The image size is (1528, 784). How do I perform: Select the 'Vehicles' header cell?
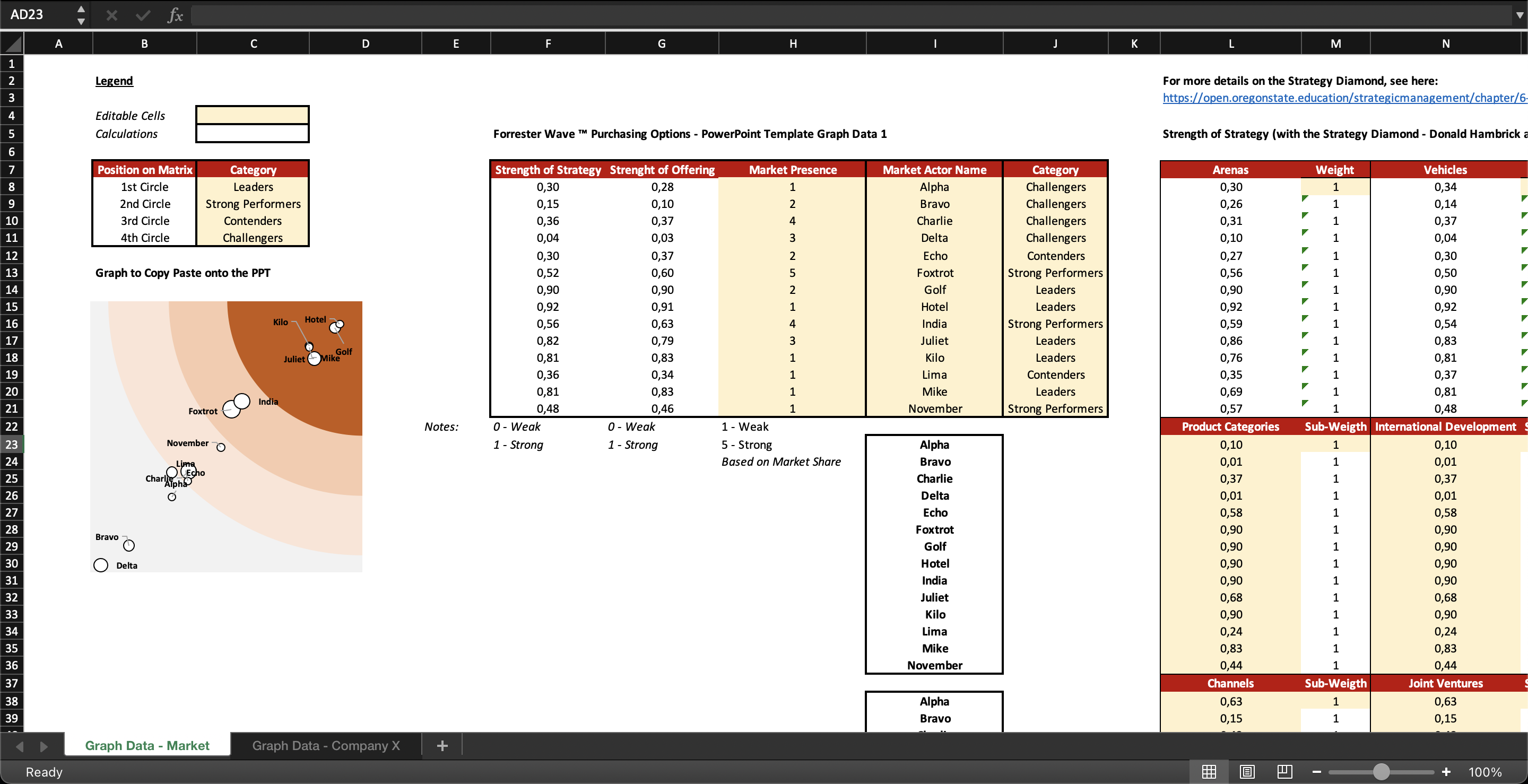[x=1446, y=170]
